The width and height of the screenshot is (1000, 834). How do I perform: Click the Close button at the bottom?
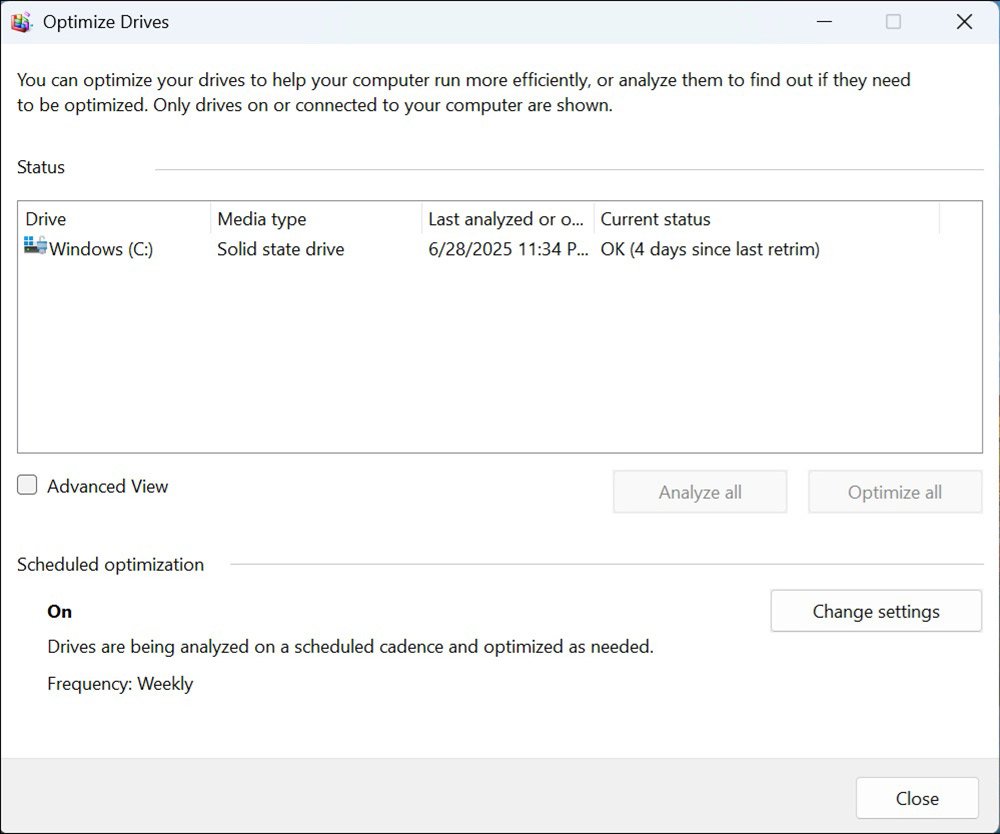point(917,798)
